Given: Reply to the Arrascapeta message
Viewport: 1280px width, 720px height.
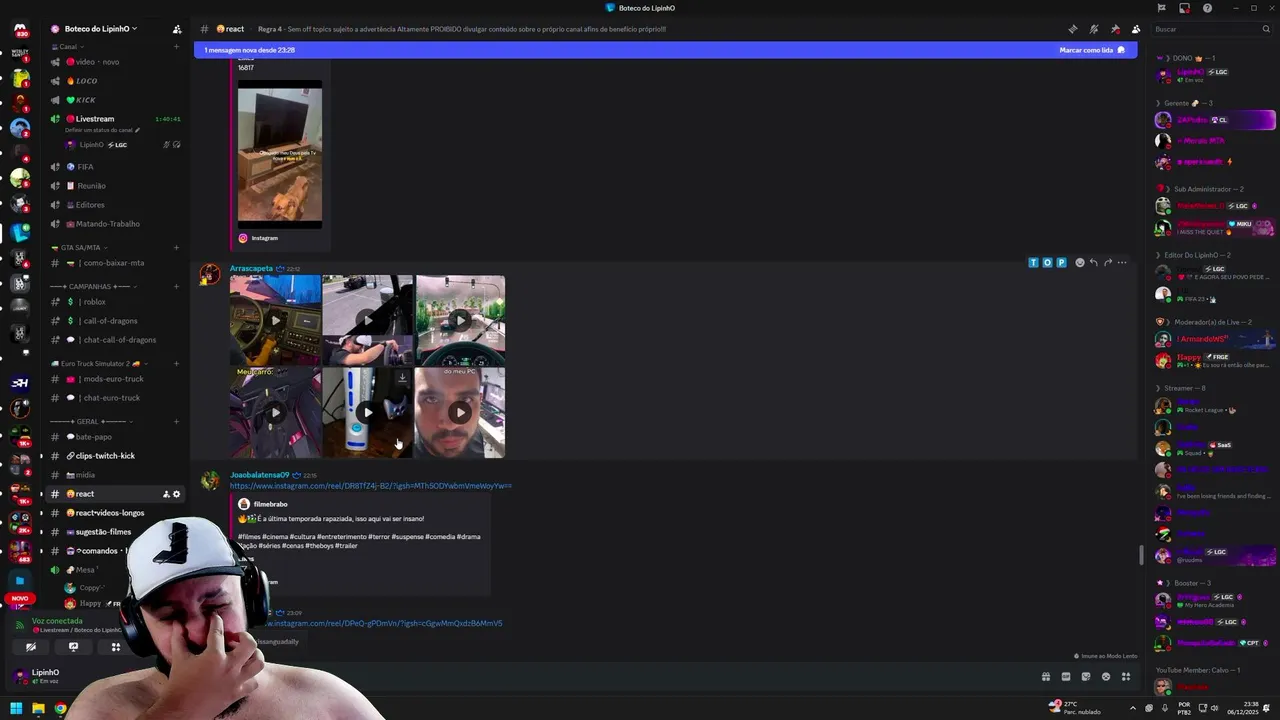Looking at the screenshot, I should tap(1093, 263).
